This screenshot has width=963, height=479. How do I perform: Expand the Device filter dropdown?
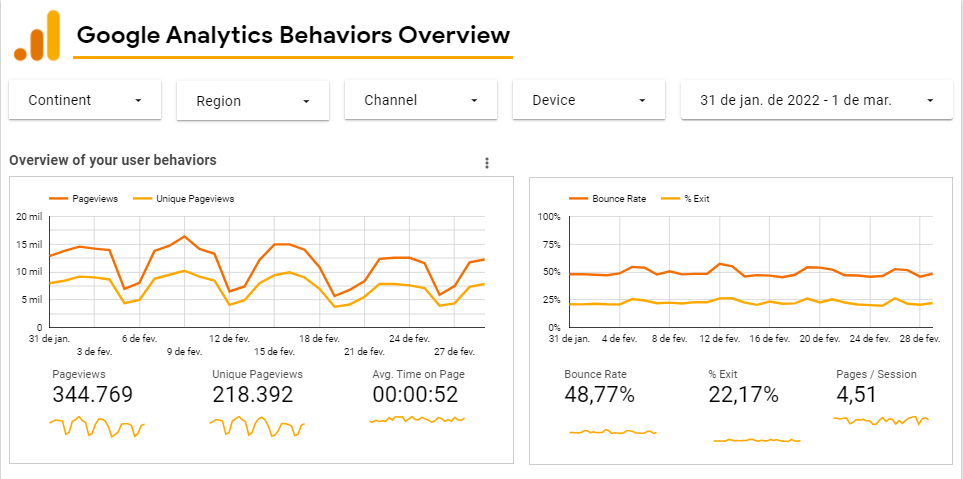(589, 100)
